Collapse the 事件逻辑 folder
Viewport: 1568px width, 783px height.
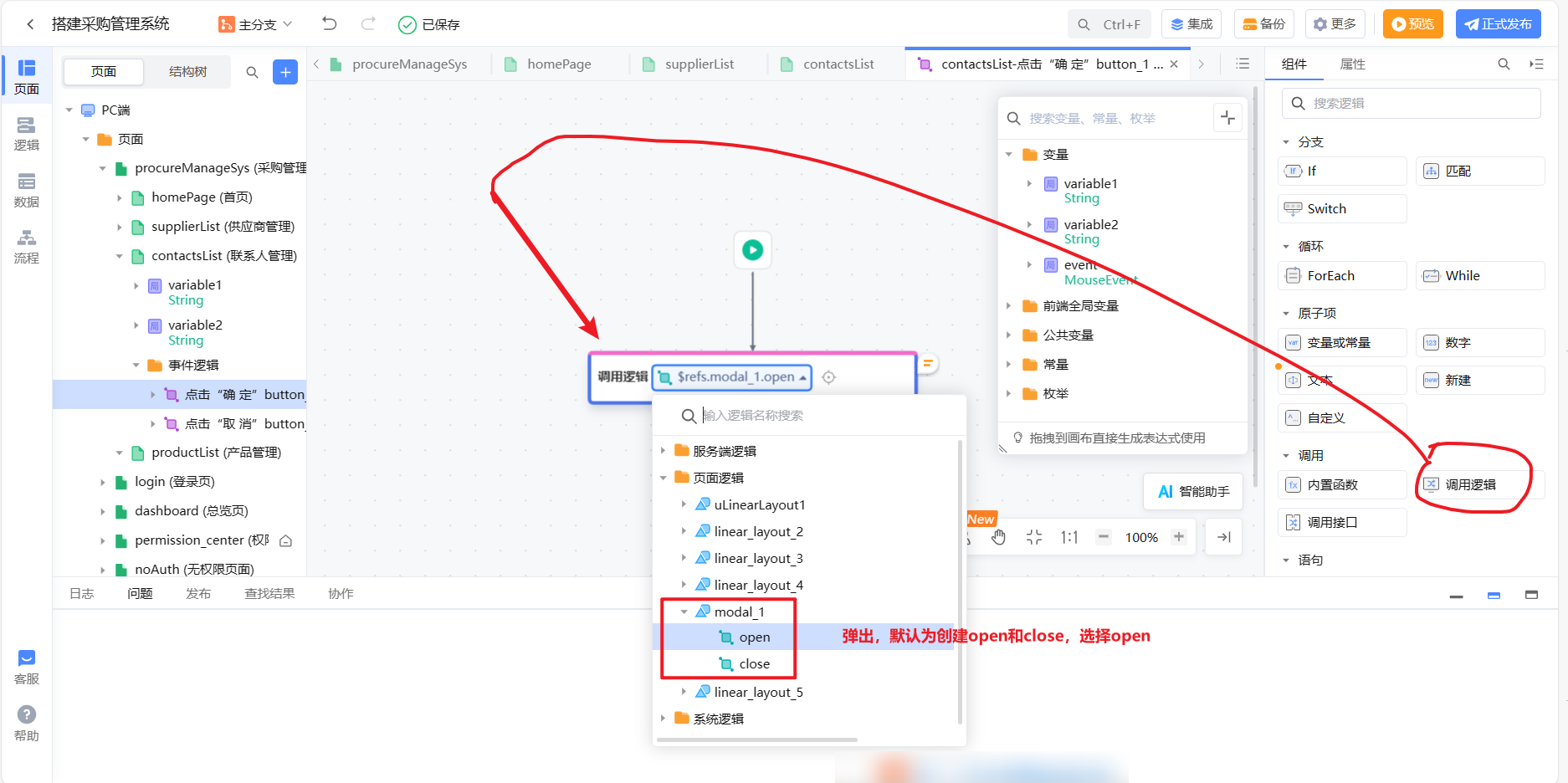[136, 366]
